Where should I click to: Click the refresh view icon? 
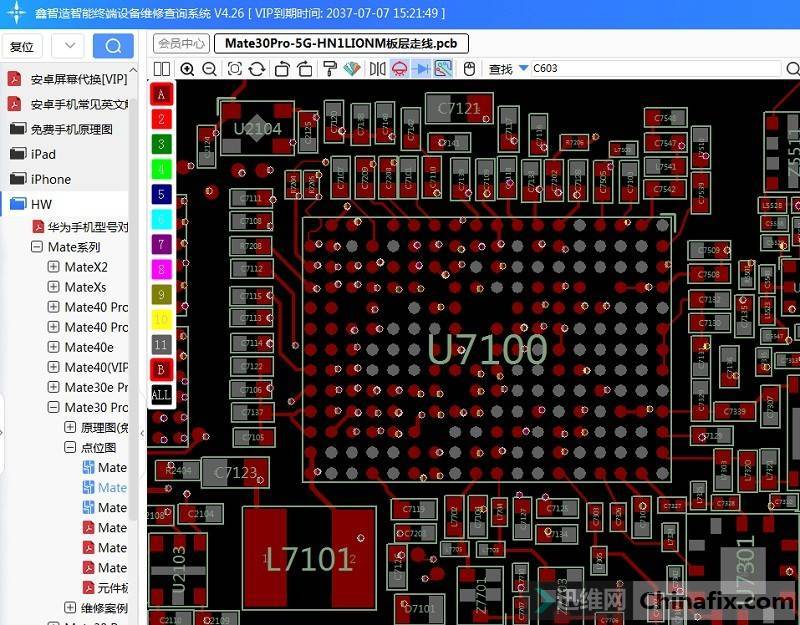[x=257, y=69]
